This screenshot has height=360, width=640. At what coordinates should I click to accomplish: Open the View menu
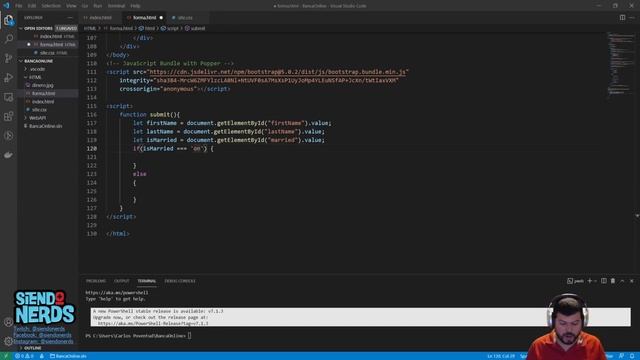click(71, 6)
